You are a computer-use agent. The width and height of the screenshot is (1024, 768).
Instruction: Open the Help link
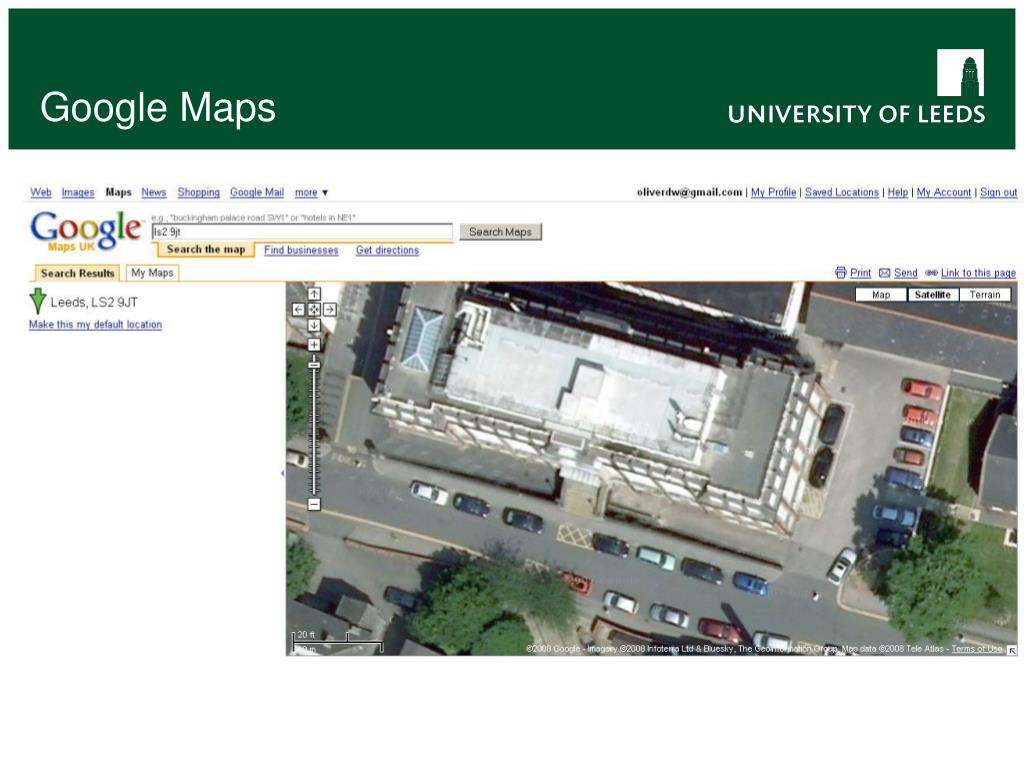point(897,192)
